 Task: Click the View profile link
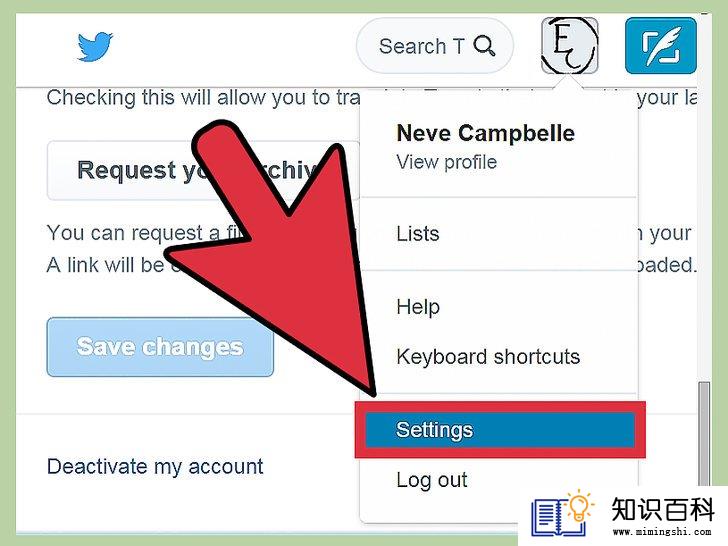click(447, 162)
